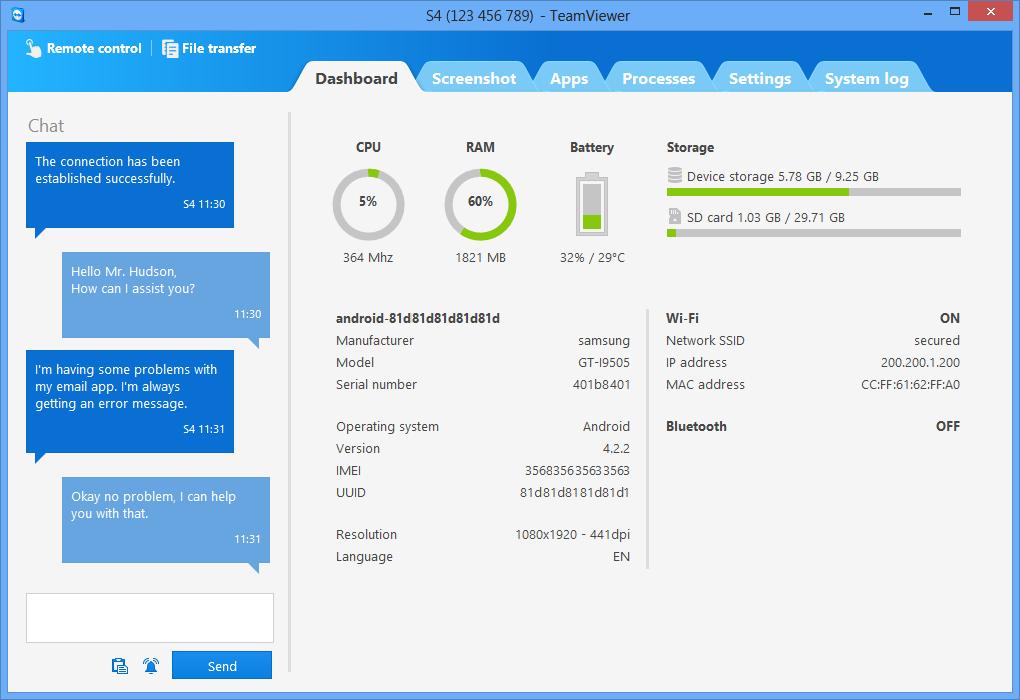1020x700 pixels.
Task: Click the battery level icon
Action: (592, 205)
